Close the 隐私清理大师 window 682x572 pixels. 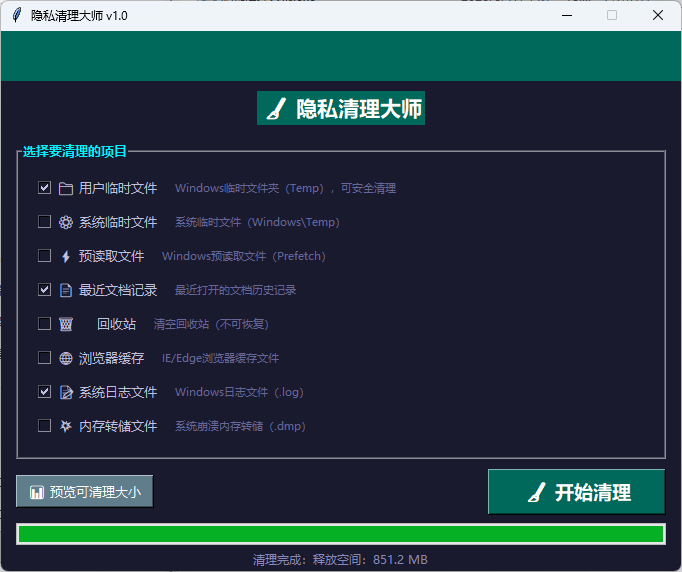click(x=658, y=15)
